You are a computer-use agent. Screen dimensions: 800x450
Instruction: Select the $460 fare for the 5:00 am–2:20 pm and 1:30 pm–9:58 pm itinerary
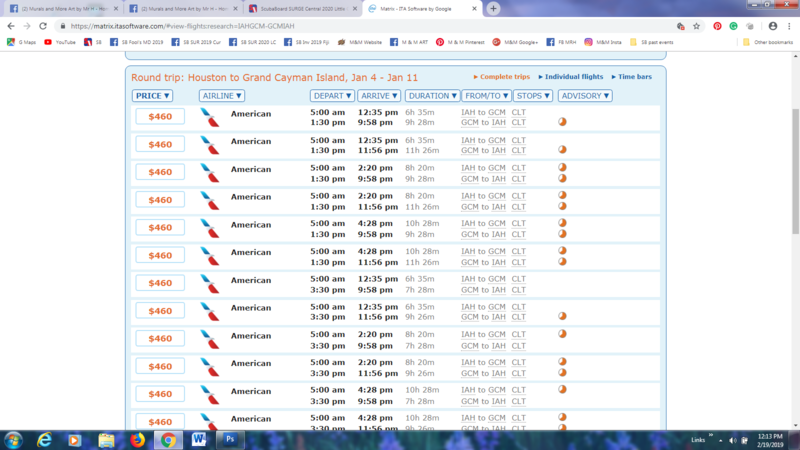(160, 172)
